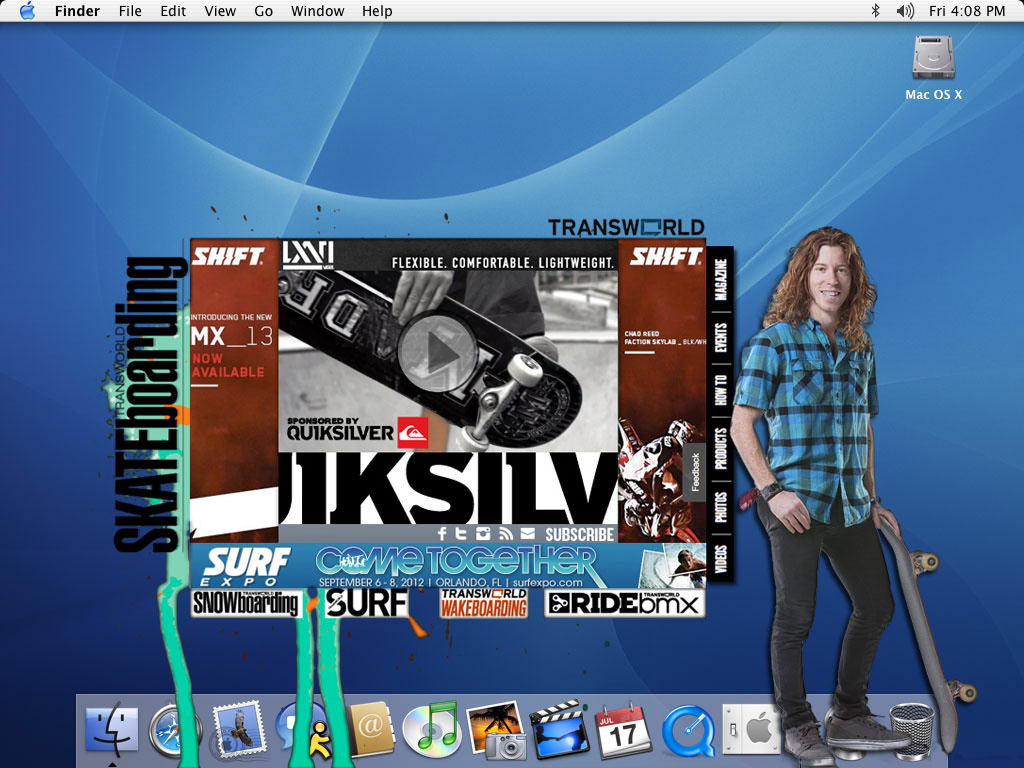Open the Trash in the Dock

[x=912, y=731]
